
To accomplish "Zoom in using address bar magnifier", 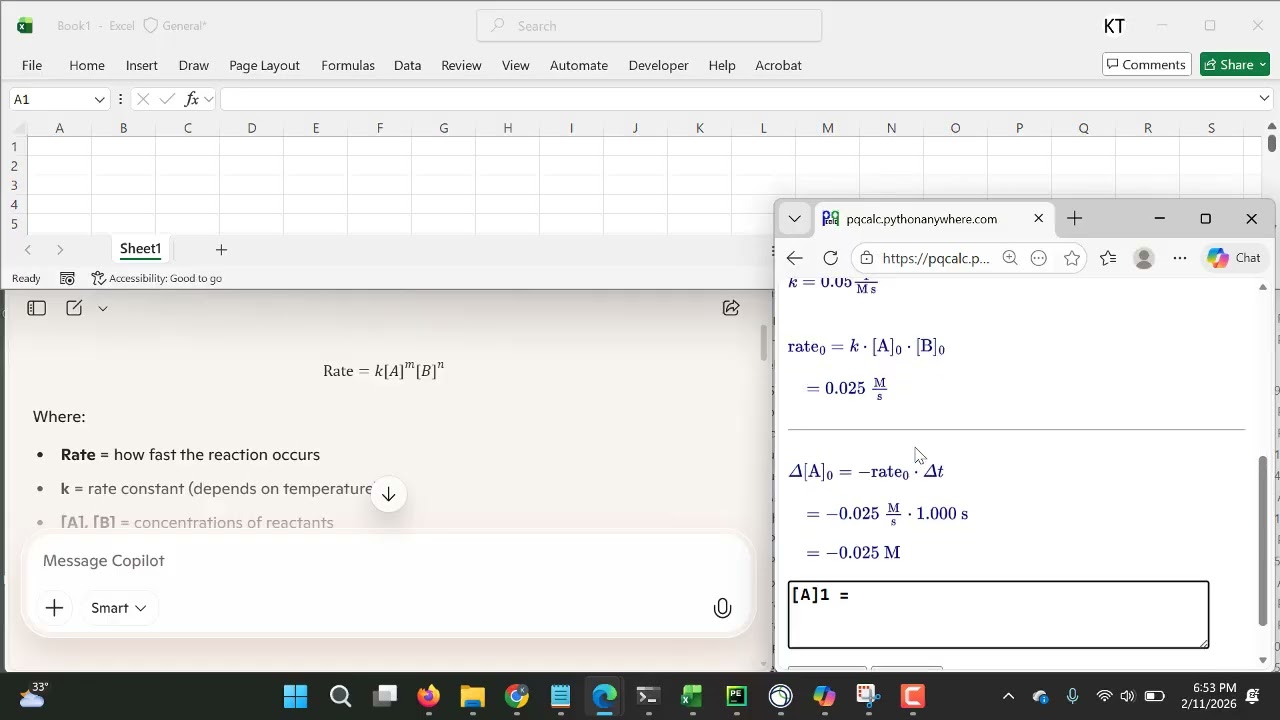I will pyautogui.click(x=1010, y=258).
